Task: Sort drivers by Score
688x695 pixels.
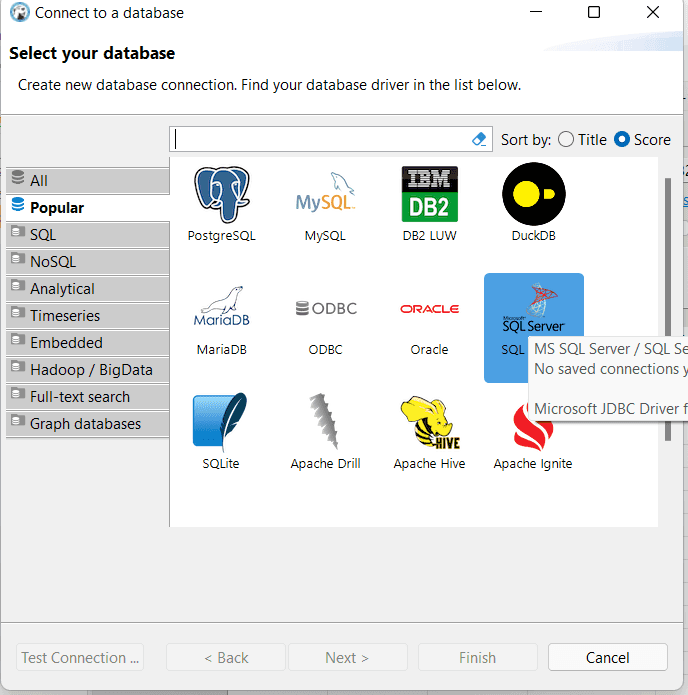Action: click(x=642, y=139)
